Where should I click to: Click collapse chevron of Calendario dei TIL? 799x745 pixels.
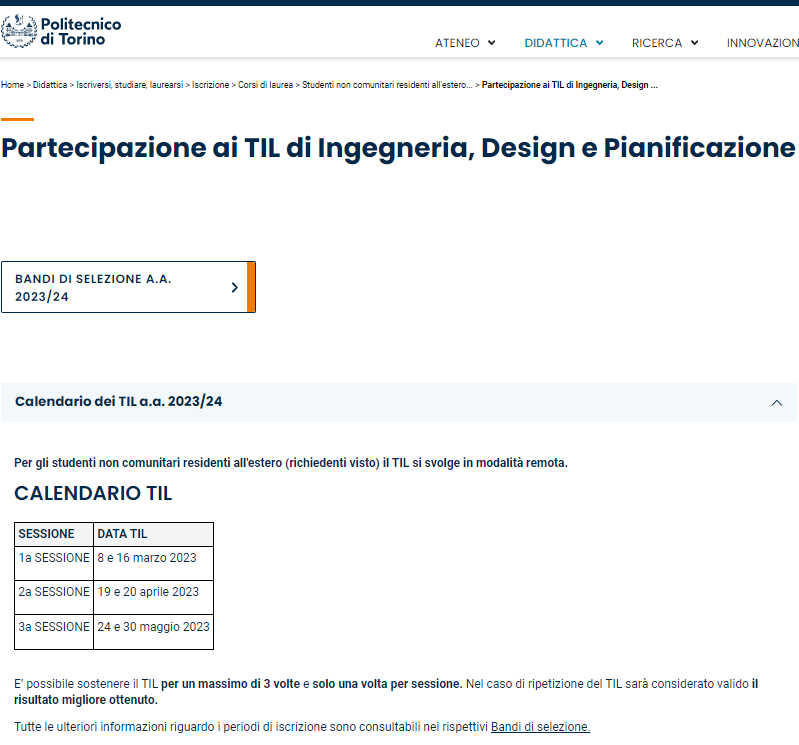(777, 403)
